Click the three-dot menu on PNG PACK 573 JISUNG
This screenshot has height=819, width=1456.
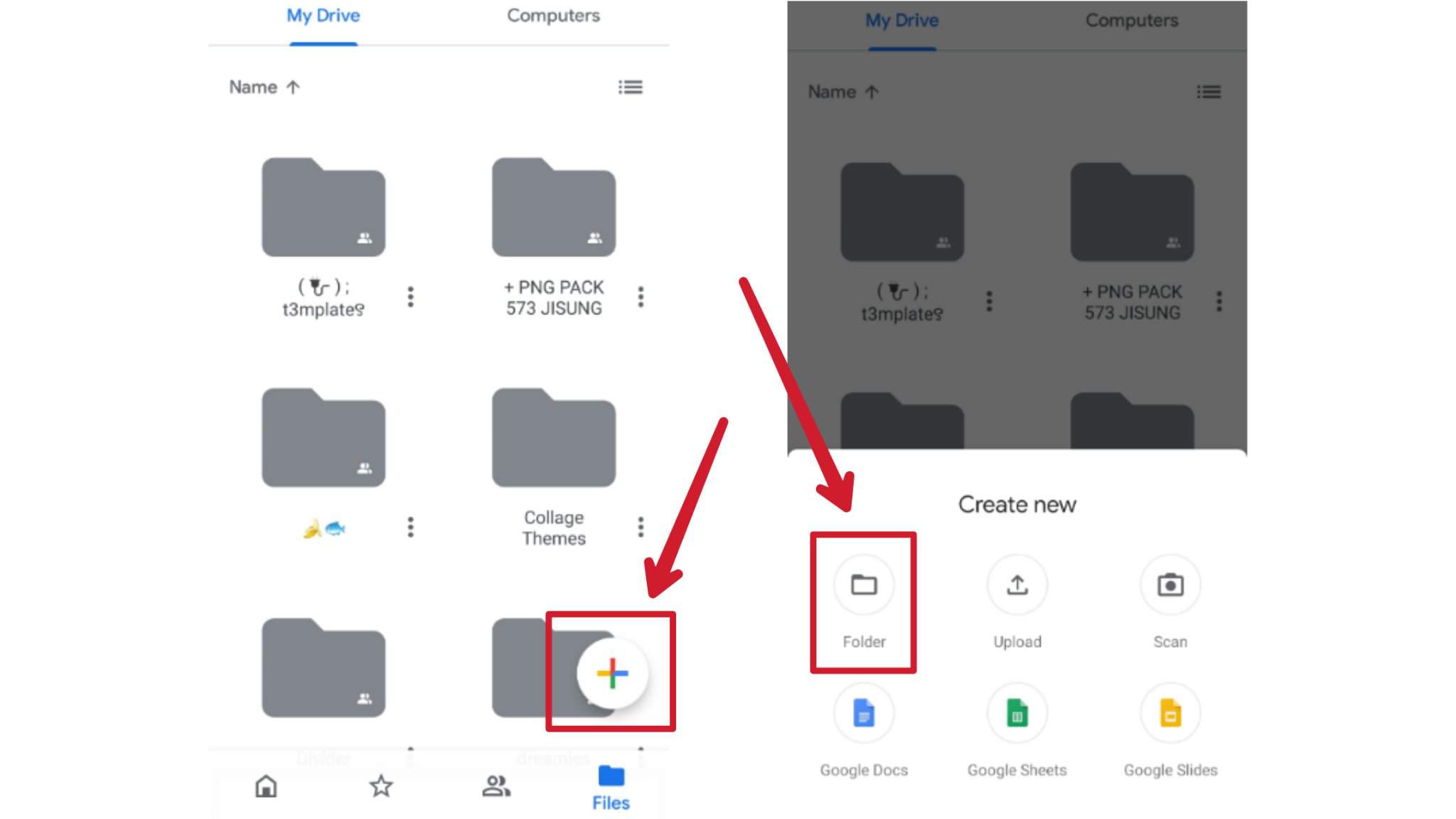pyautogui.click(x=642, y=297)
